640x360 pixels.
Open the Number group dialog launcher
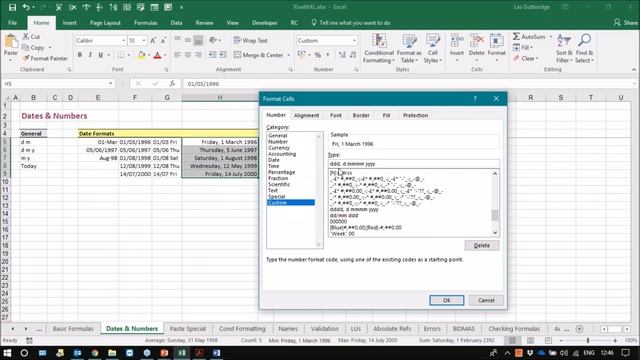pos(356,70)
